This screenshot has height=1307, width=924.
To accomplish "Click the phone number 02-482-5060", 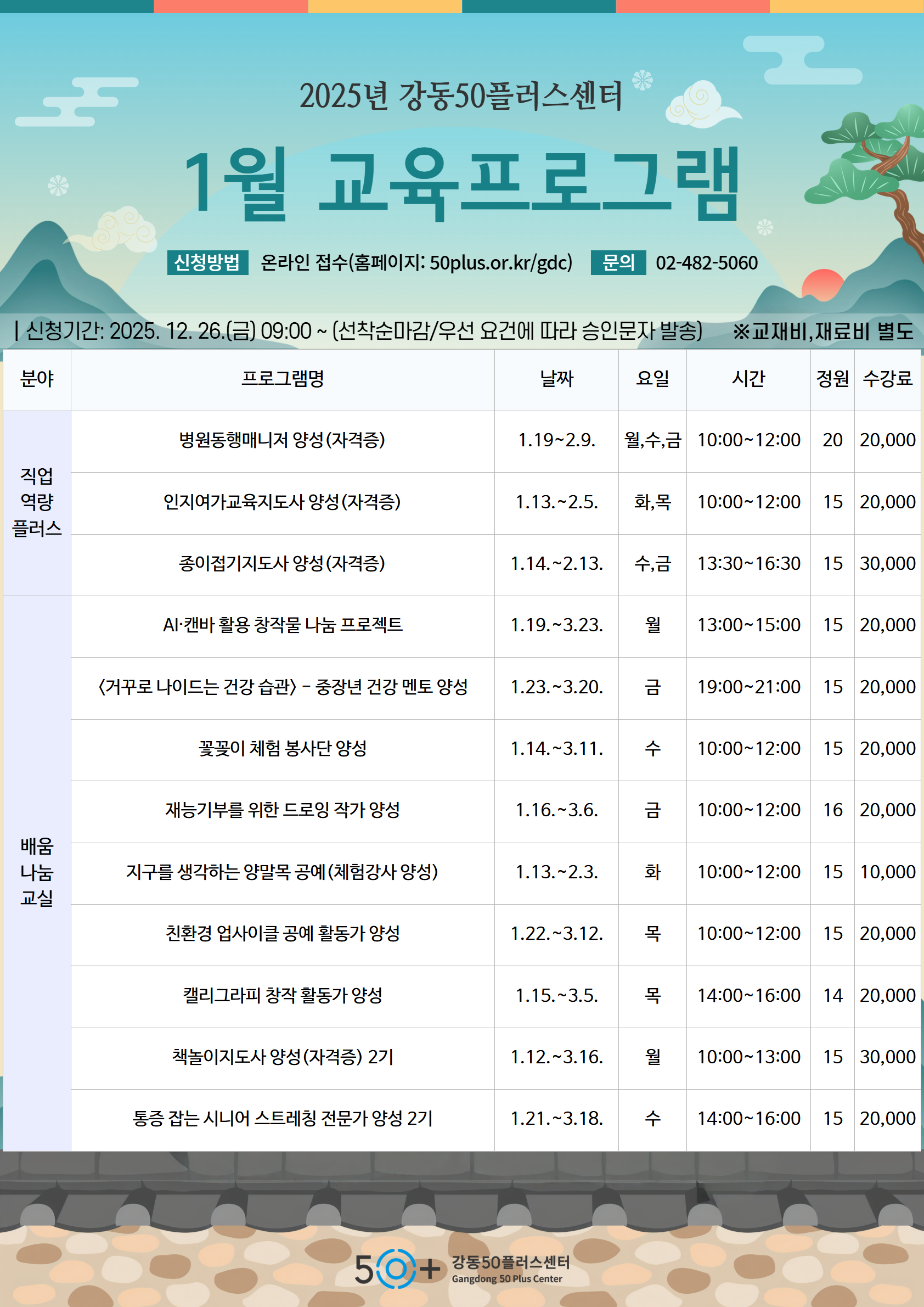I will 706,263.
